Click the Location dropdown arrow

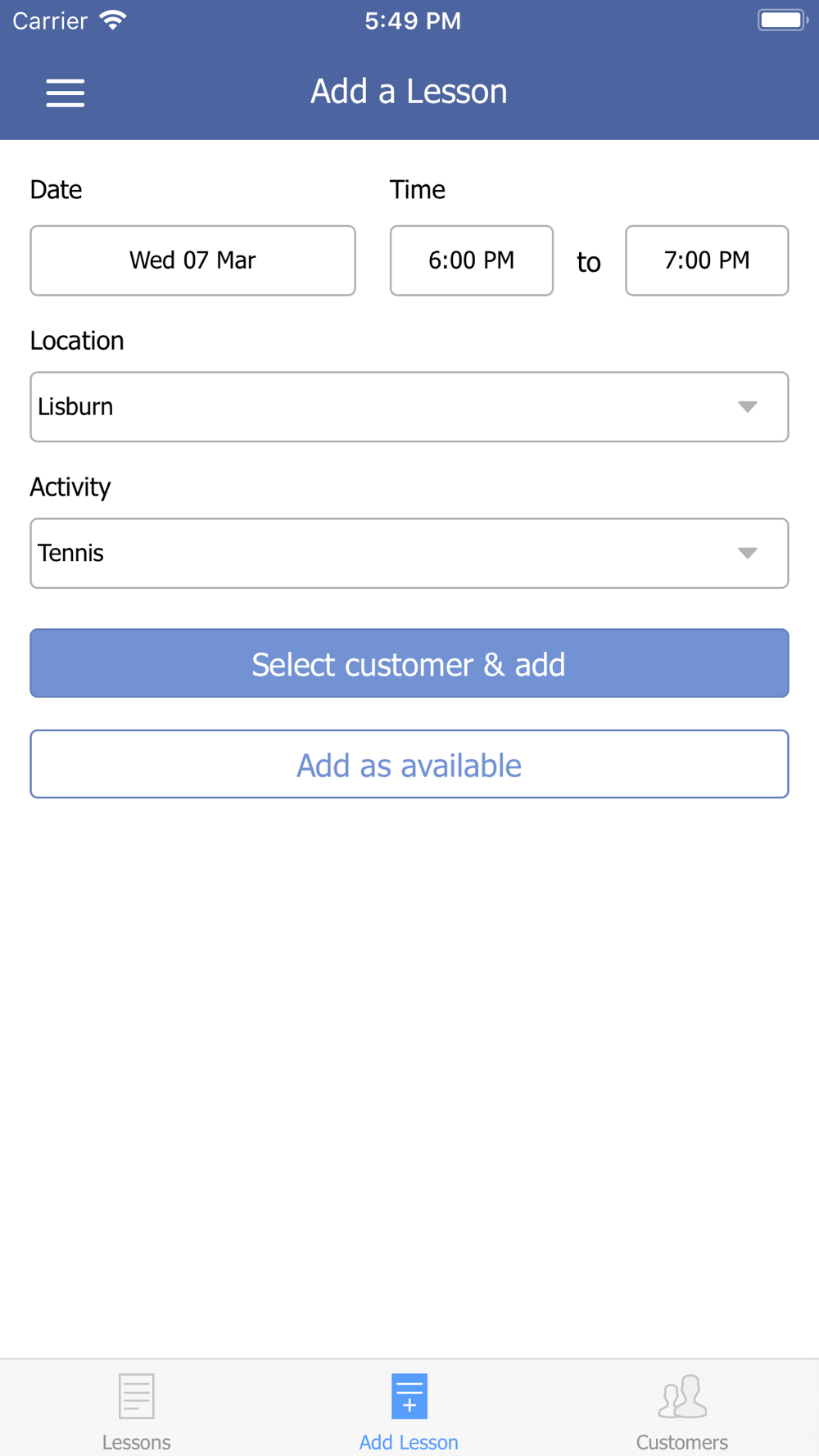coord(747,407)
